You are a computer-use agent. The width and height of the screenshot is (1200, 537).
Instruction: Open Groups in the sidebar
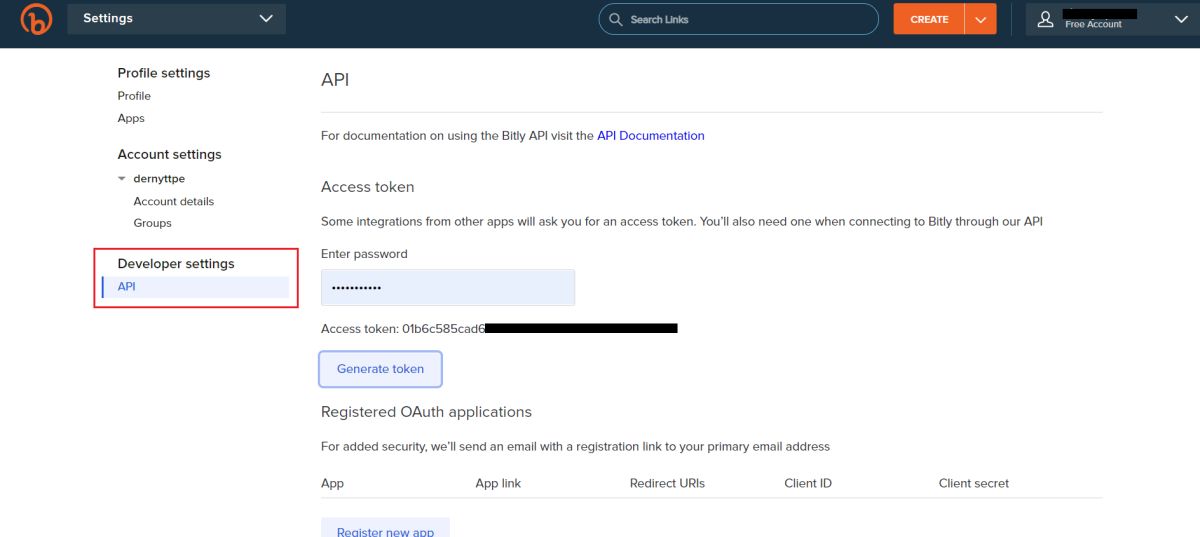coord(153,223)
